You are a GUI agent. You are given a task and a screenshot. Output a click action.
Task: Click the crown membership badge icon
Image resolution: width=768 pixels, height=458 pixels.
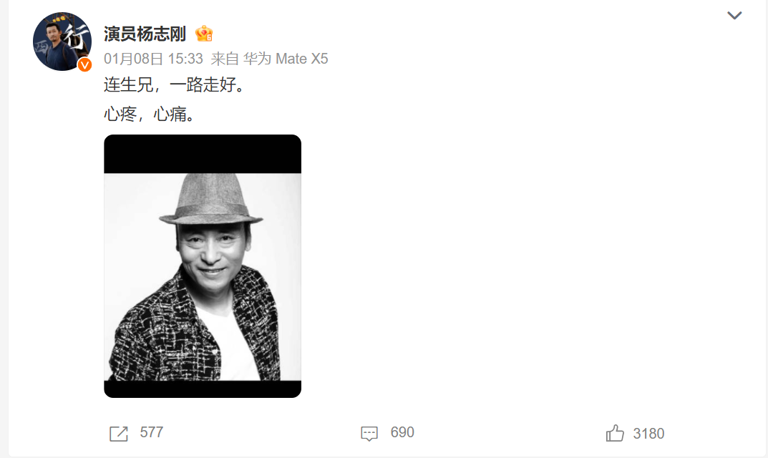(x=204, y=34)
